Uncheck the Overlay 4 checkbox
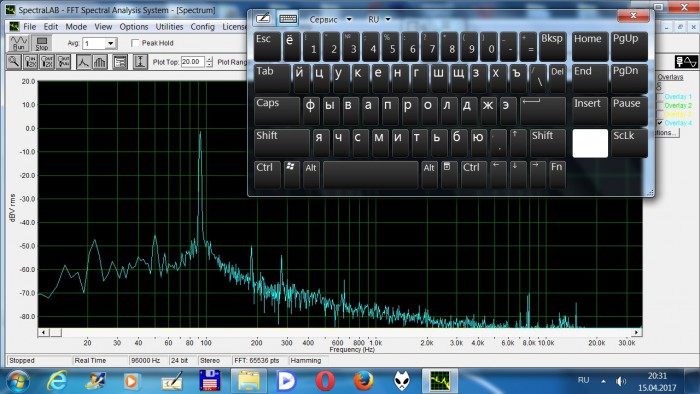 click(660, 123)
